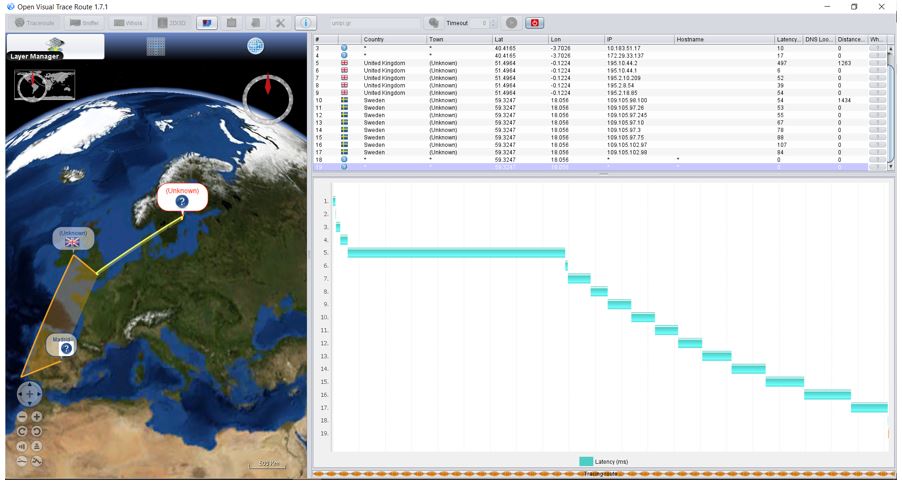Viewport: 902px width, 485px height.
Task: Click the Sweden country cell in row 15
Action: point(394,138)
